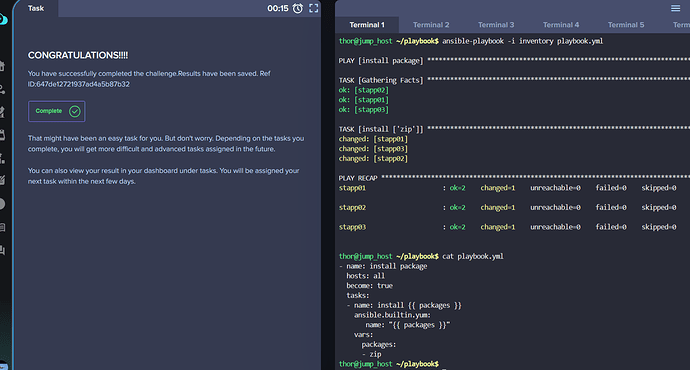Click 'unreachable=0' in the stapp01 recap row

(555, 188)
